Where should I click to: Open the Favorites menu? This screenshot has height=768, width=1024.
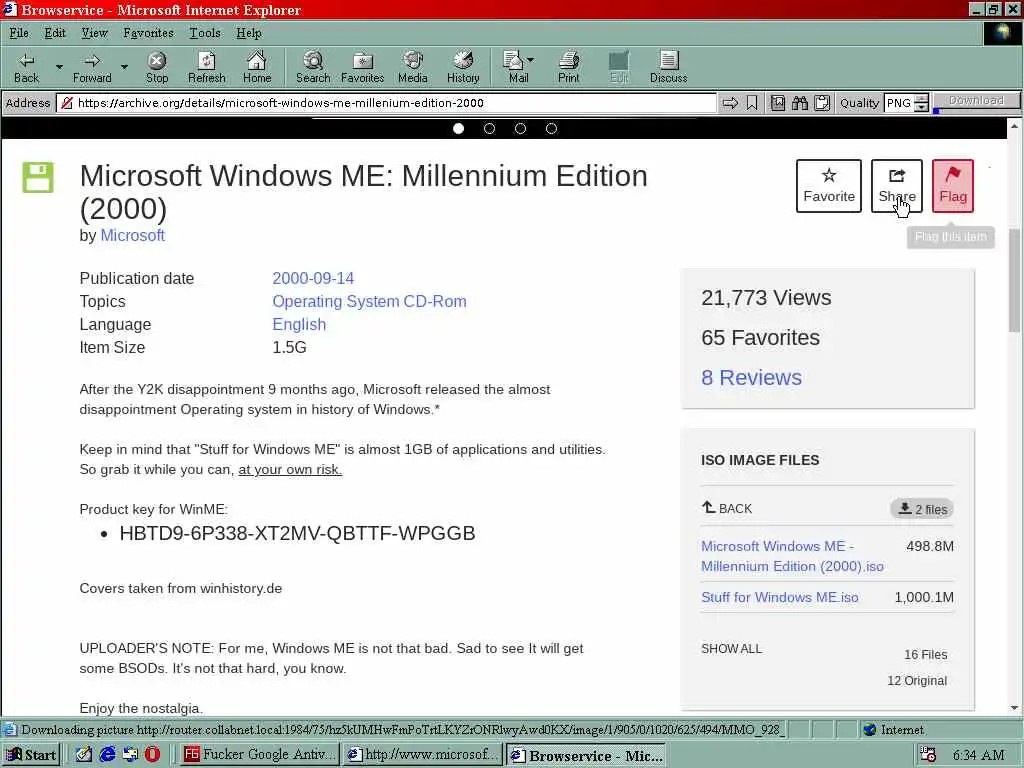(x=148, y=33)
